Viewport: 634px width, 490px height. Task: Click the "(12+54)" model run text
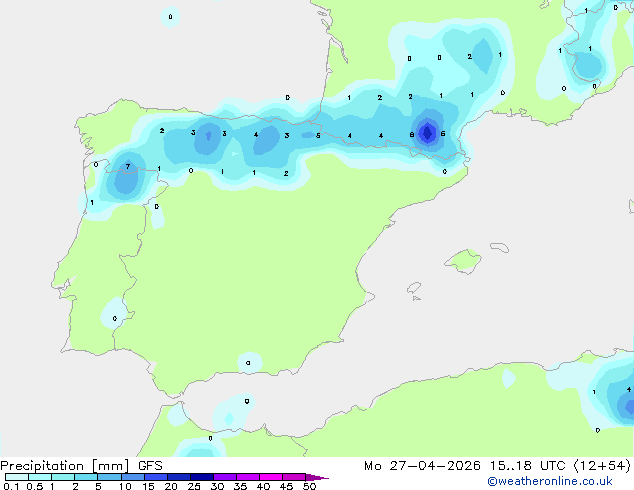[602, 466]
